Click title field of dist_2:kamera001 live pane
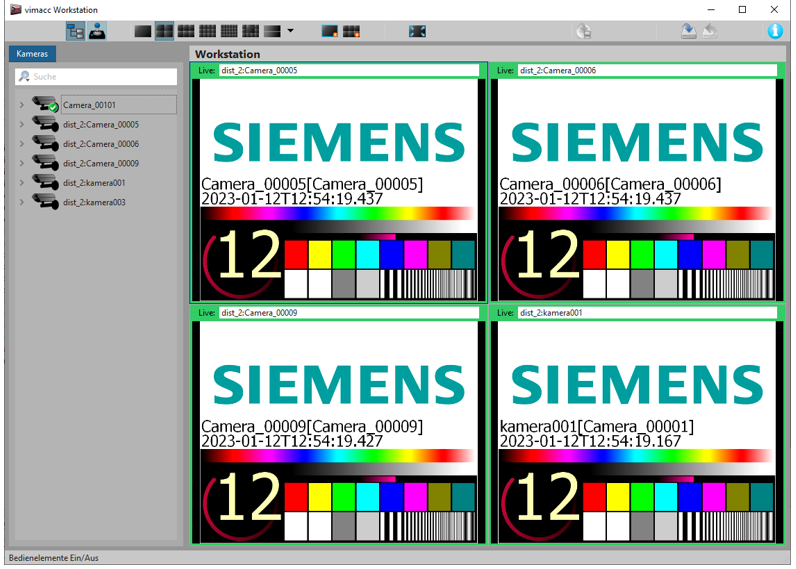The width and height of the screenshot is (796, 569). point(647,313)
